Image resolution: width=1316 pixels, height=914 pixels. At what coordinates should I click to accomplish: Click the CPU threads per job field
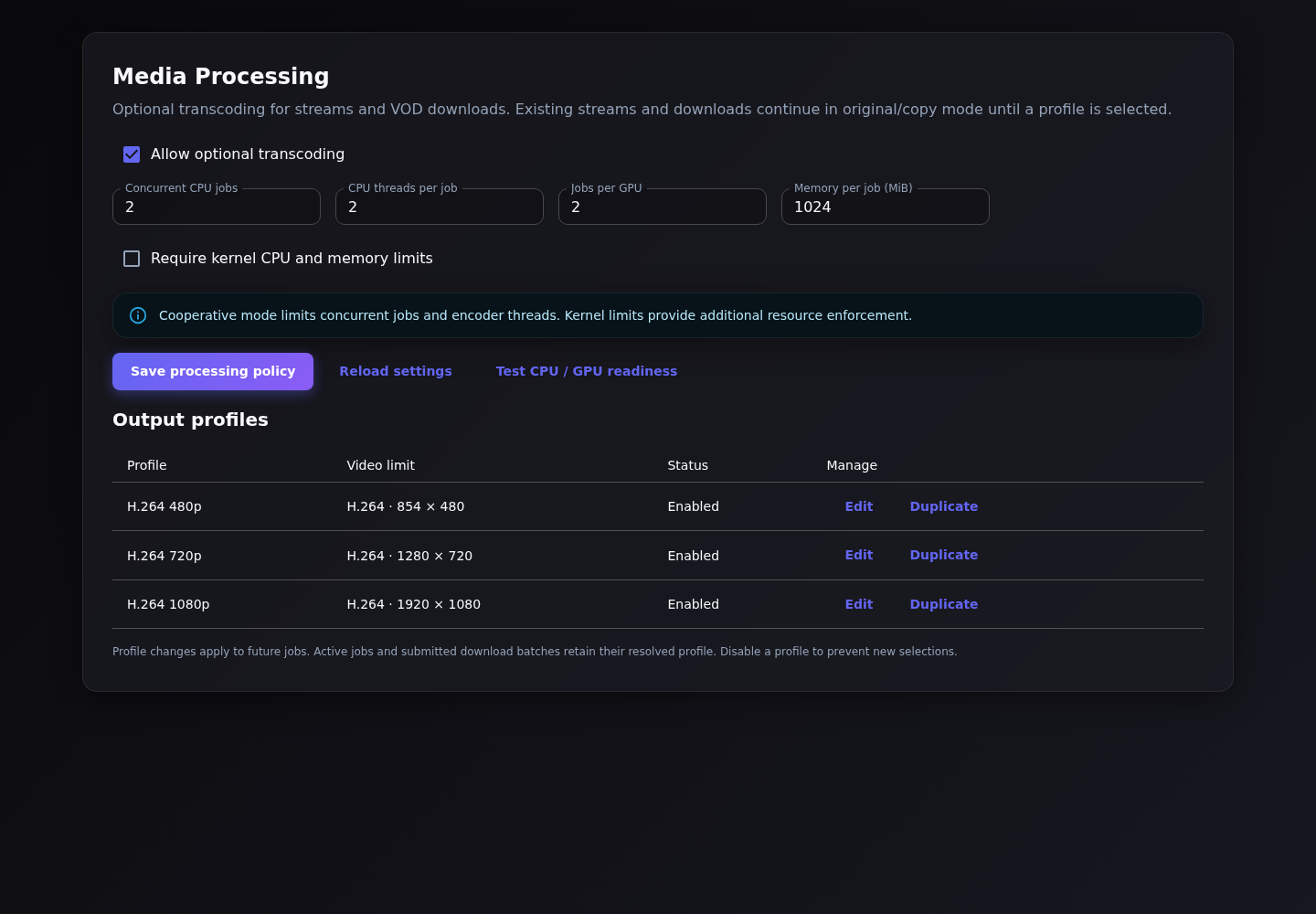tap(440, 207)
